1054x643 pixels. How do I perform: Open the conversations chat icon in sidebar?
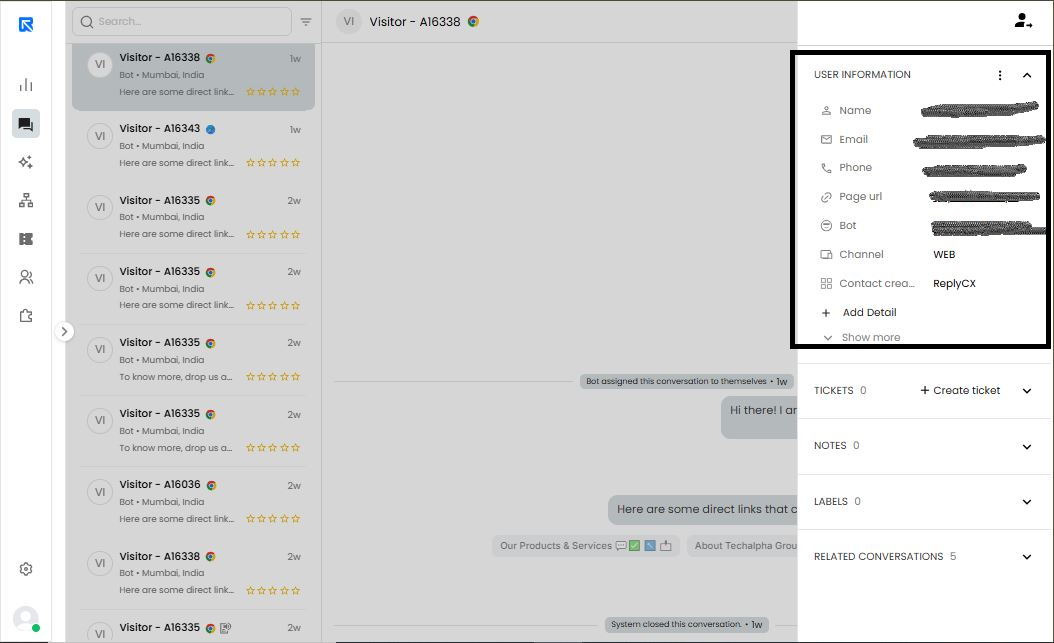(26, 124)
